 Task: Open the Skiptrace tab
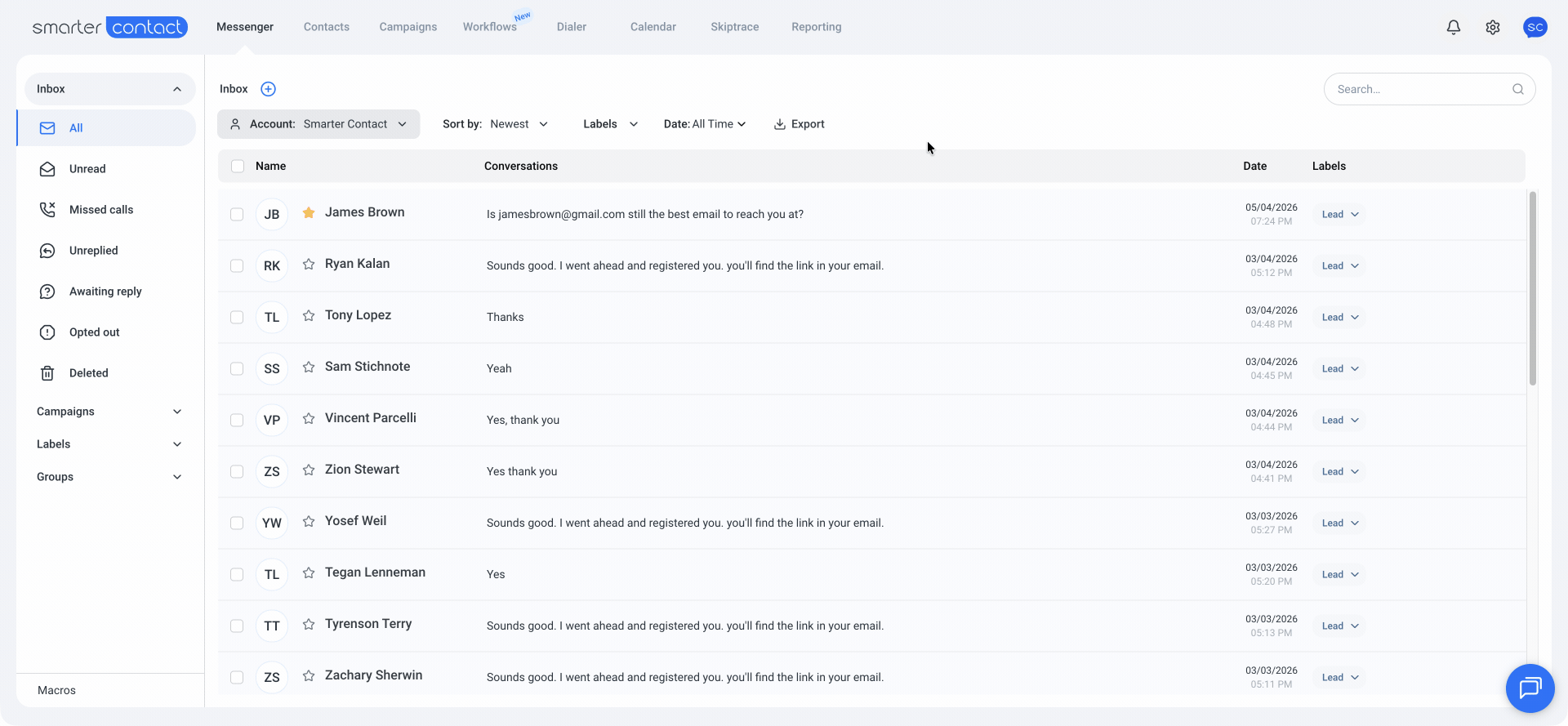coord(735,27)
